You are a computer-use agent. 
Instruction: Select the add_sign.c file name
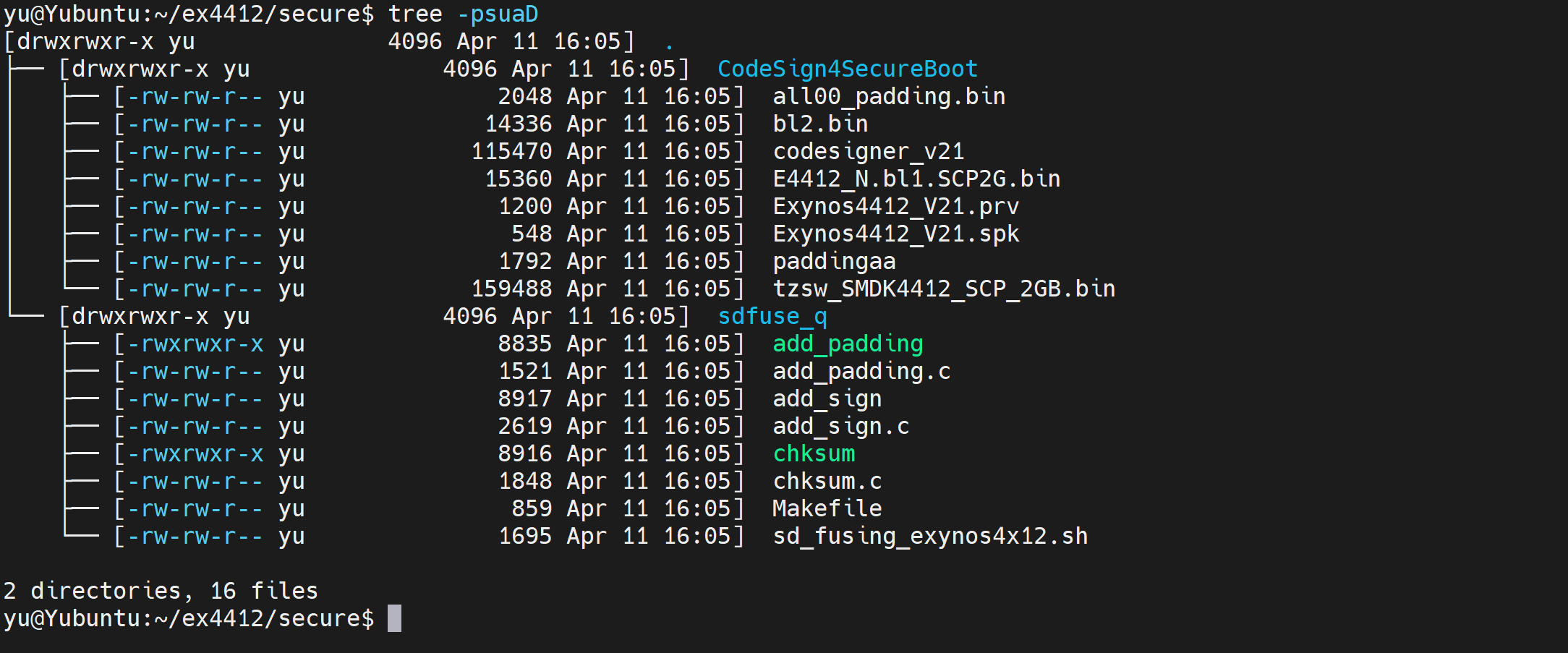click(840, 427)
